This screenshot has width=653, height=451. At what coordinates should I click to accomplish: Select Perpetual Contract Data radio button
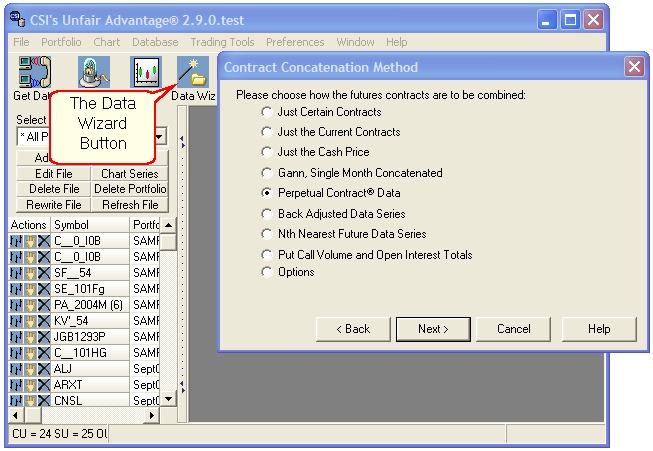point(267,192)
